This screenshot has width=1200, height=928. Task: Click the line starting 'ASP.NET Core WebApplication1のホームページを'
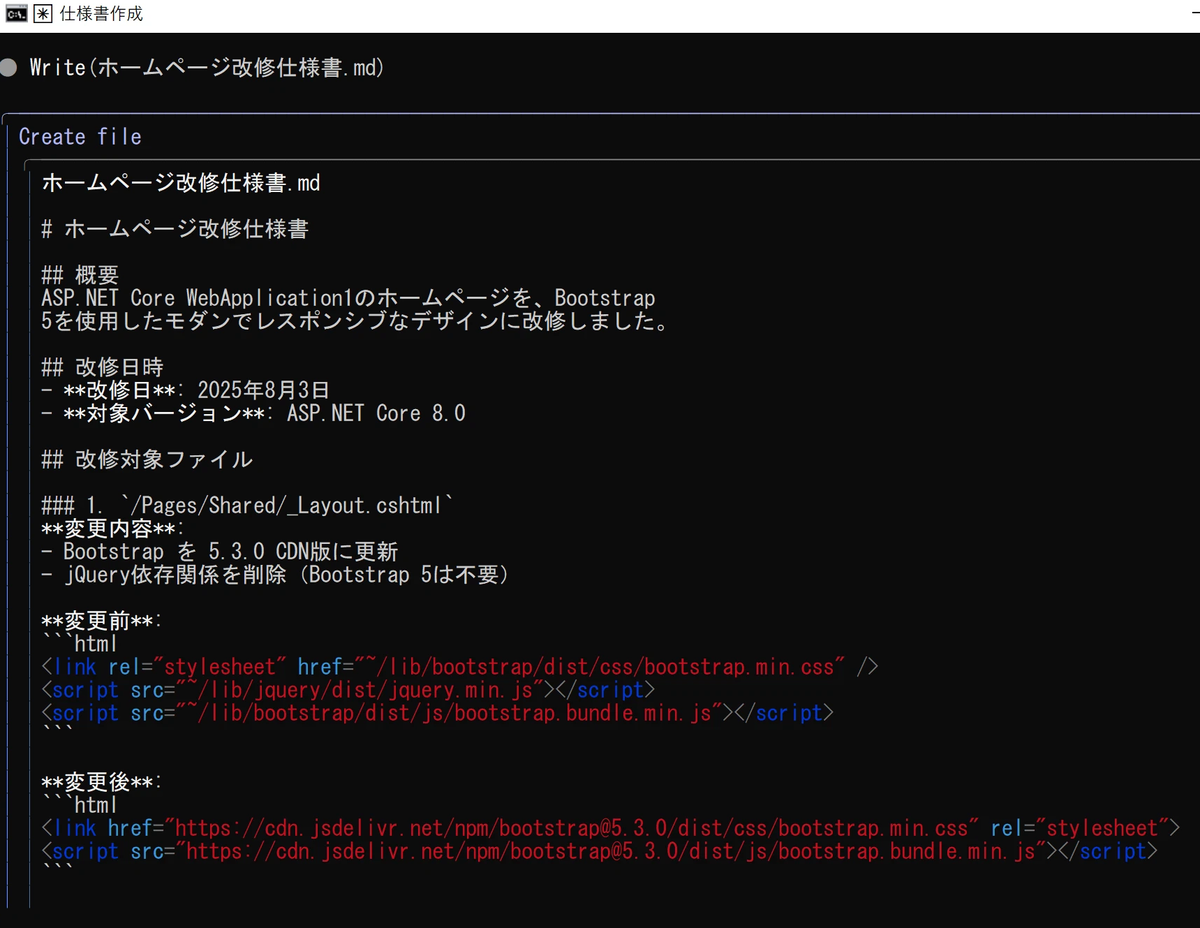pos(348,298)
